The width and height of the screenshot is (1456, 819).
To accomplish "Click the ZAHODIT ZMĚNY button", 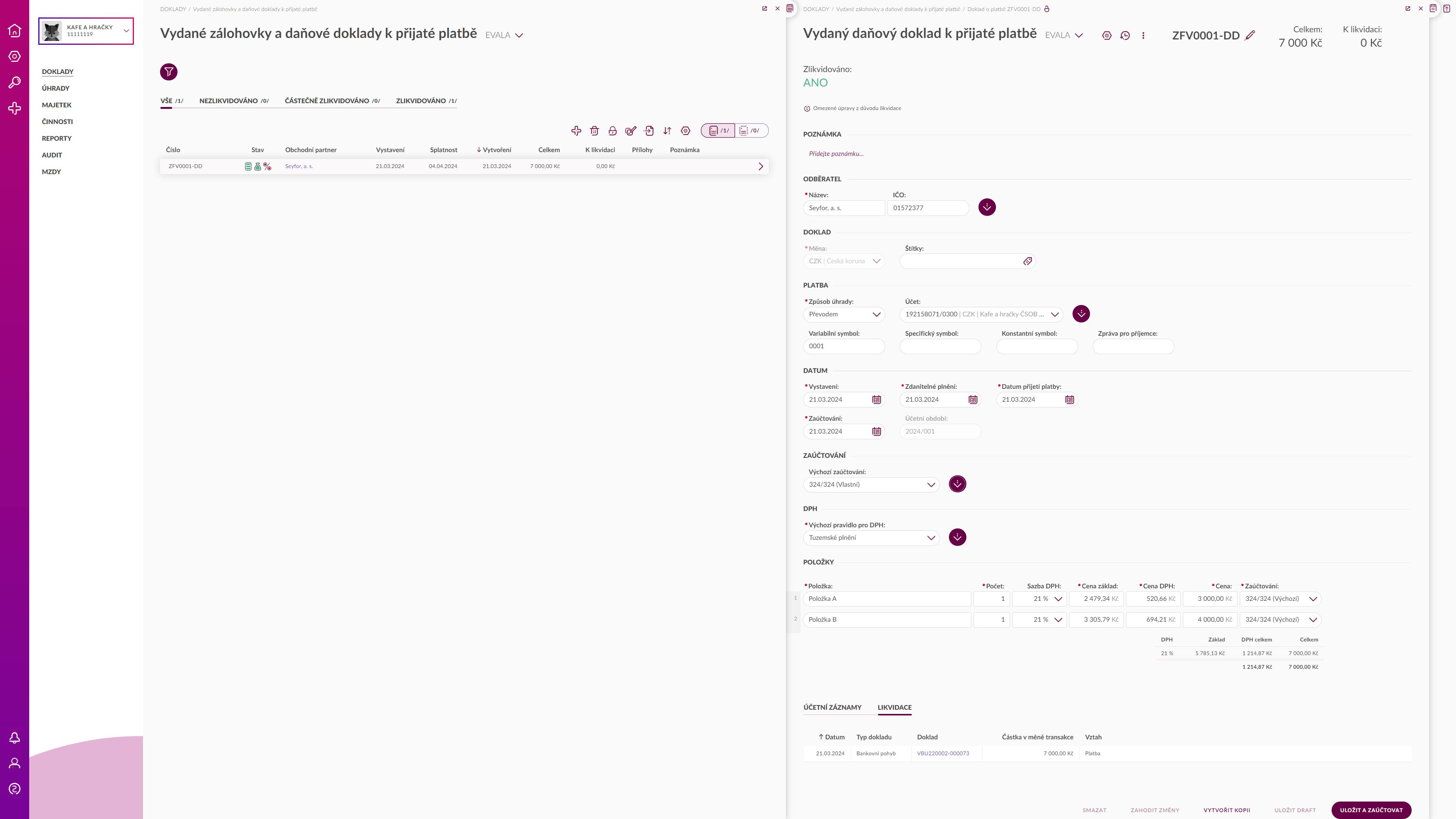I will [x=1155, y=810].
